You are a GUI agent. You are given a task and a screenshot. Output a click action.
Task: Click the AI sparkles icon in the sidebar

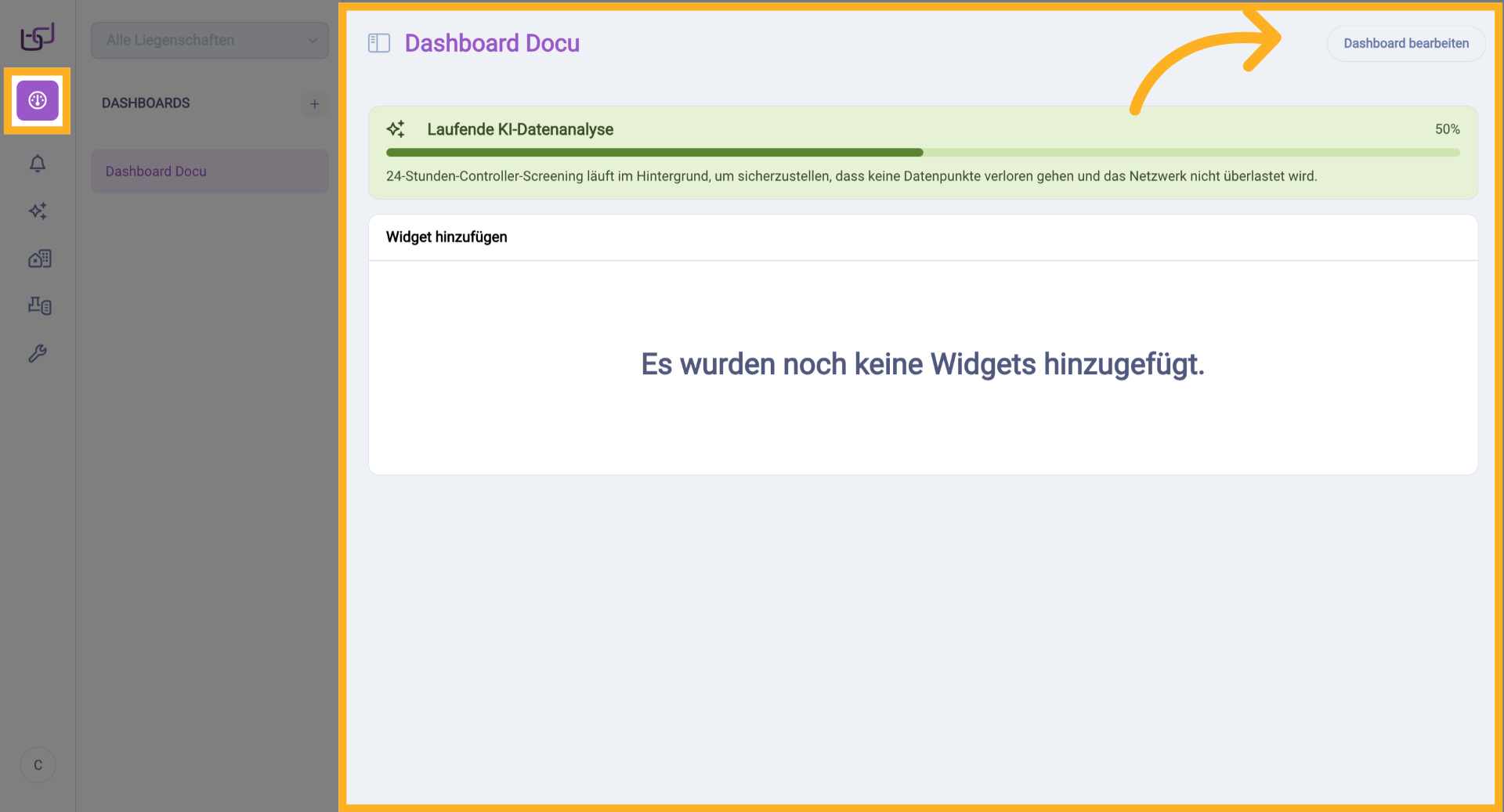point(37,211)
